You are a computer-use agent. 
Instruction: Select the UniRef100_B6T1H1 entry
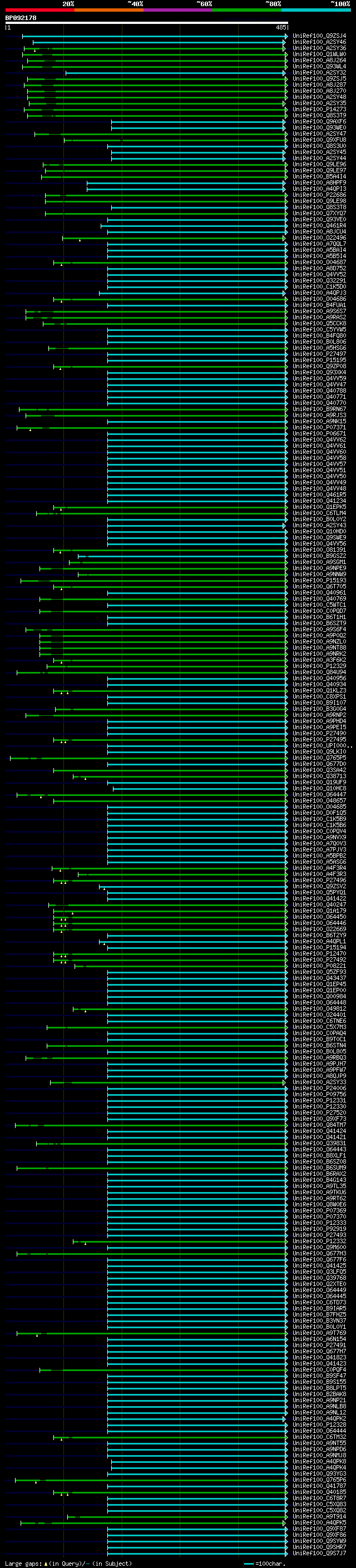[x=319, y=617]
